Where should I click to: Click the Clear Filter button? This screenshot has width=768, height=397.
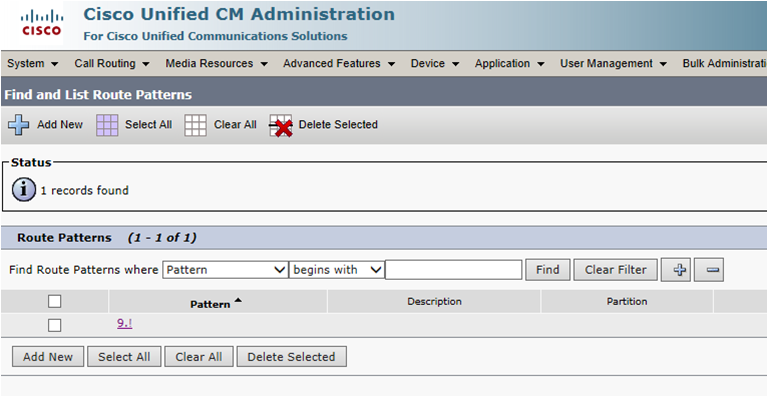click(x=616, y=270)
